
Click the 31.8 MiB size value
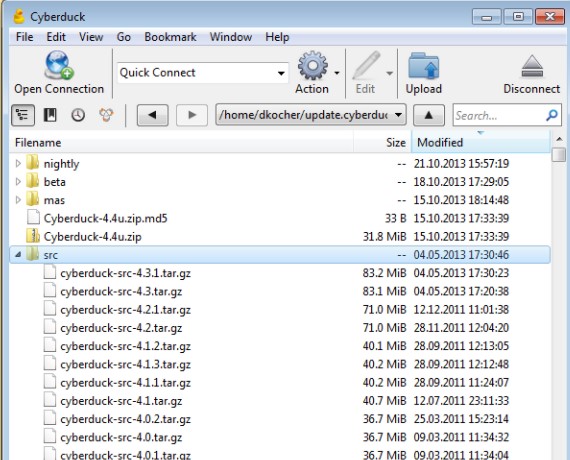pyautogui.click(x=384, y=236)
